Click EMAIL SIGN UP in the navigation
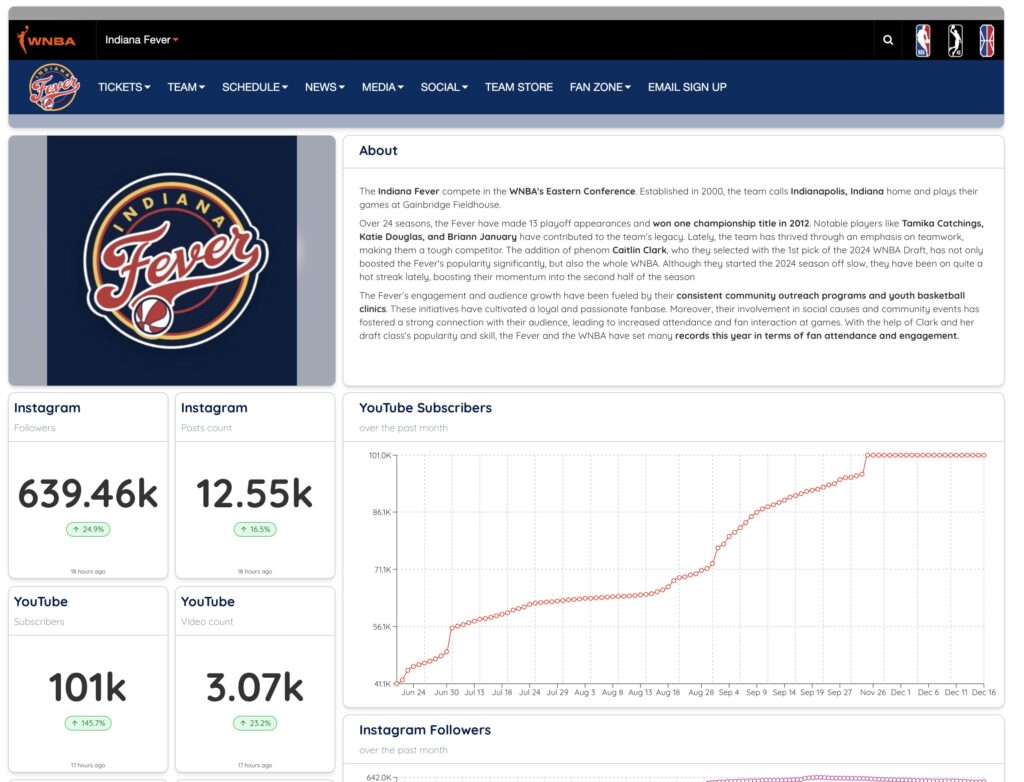1024x782 pixels. pos(686,87)
